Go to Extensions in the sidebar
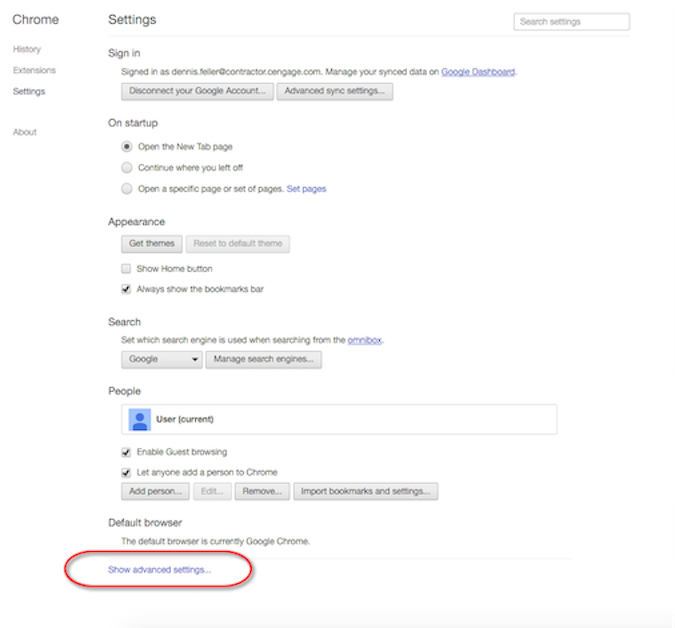The height and width of the screenshot is (628, 675). (x=34, y=70)
